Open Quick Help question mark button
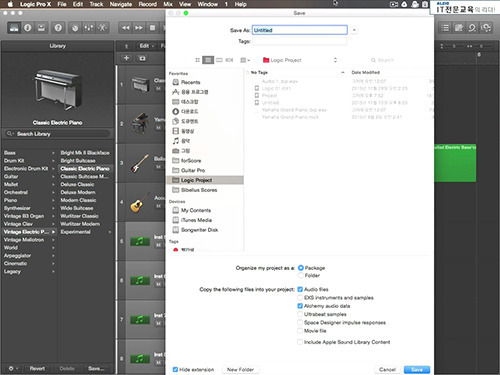The height and width of the screenshot is (375, 500). (x=58, y=28)
